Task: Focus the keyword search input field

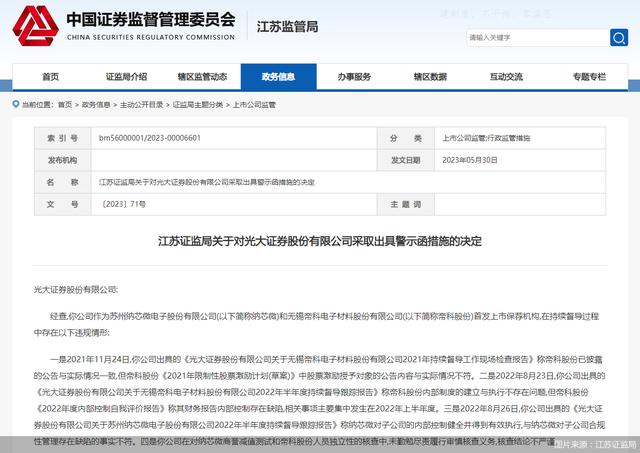Action: 538,38
